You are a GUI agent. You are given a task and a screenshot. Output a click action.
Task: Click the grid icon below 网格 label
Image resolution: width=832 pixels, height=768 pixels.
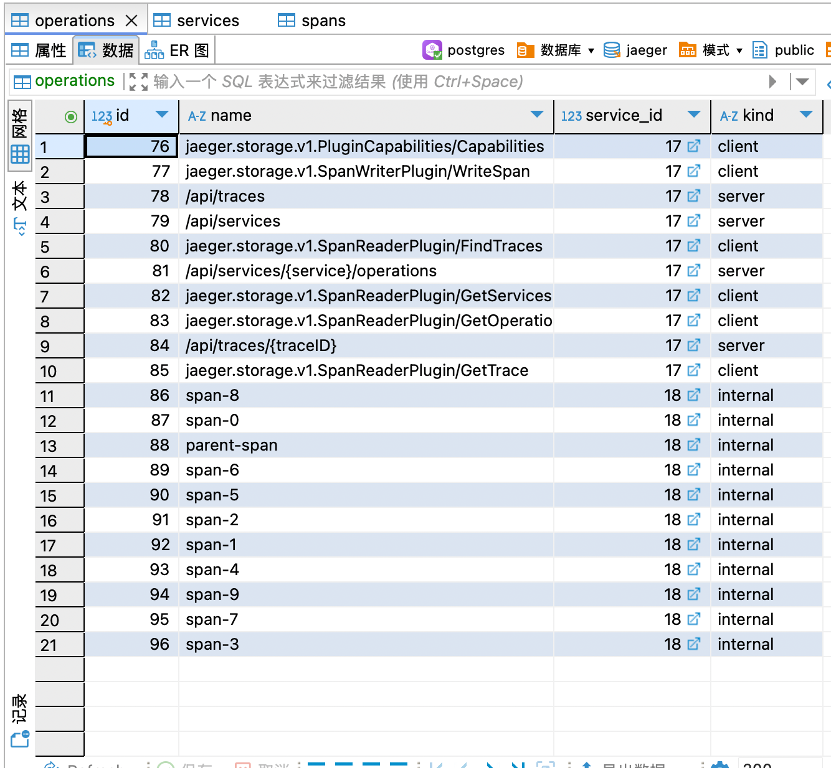tap(20, 154)
